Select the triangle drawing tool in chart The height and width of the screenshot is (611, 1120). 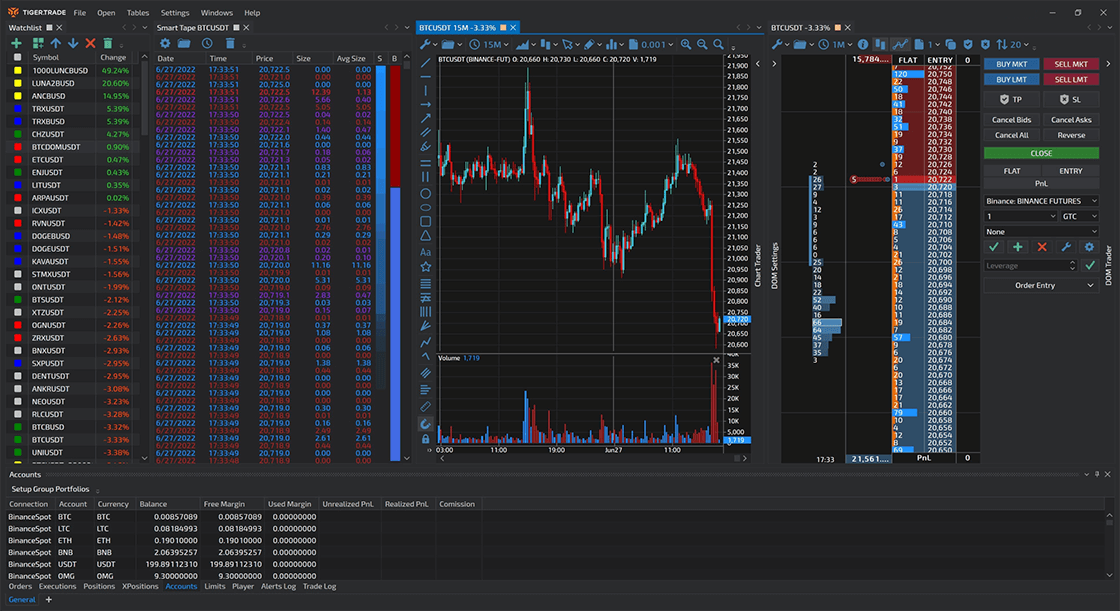pos(426,236)
